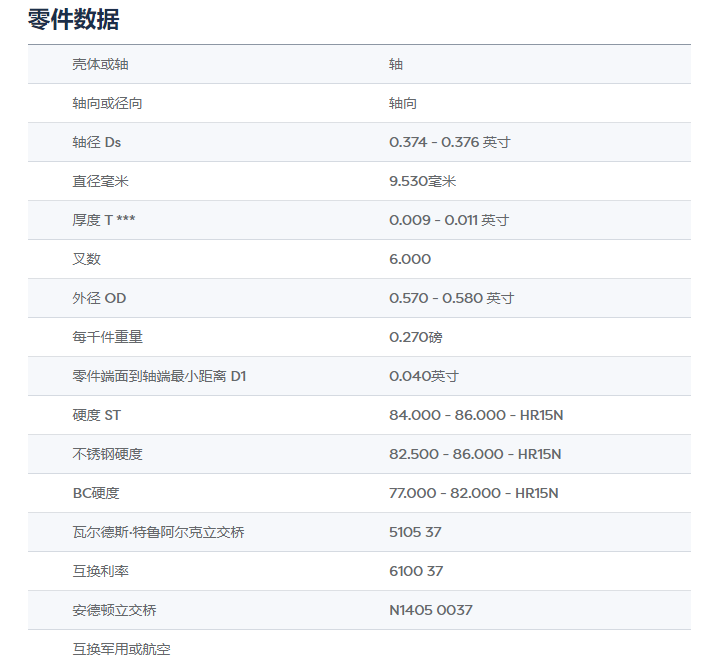Click the cross reference number 5105 37
Screen dimensions: 710x655
point(415,532)
